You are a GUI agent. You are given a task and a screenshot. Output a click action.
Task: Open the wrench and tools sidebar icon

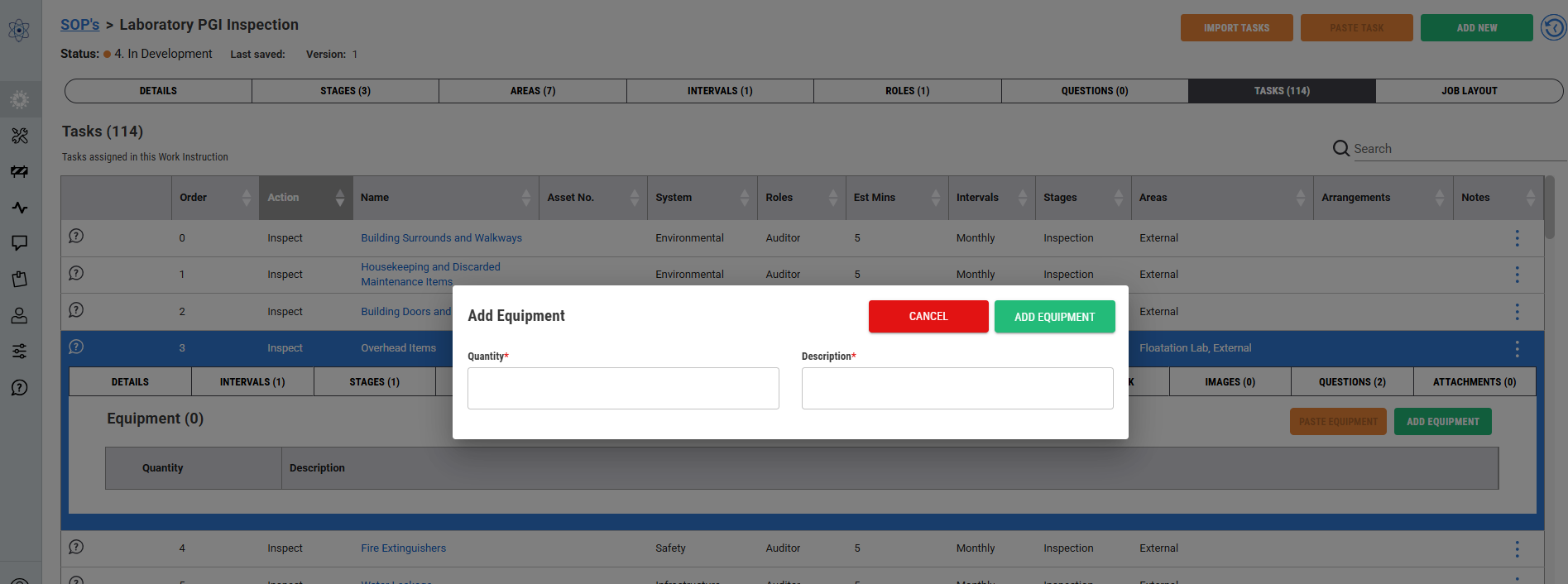coord(19,136)
